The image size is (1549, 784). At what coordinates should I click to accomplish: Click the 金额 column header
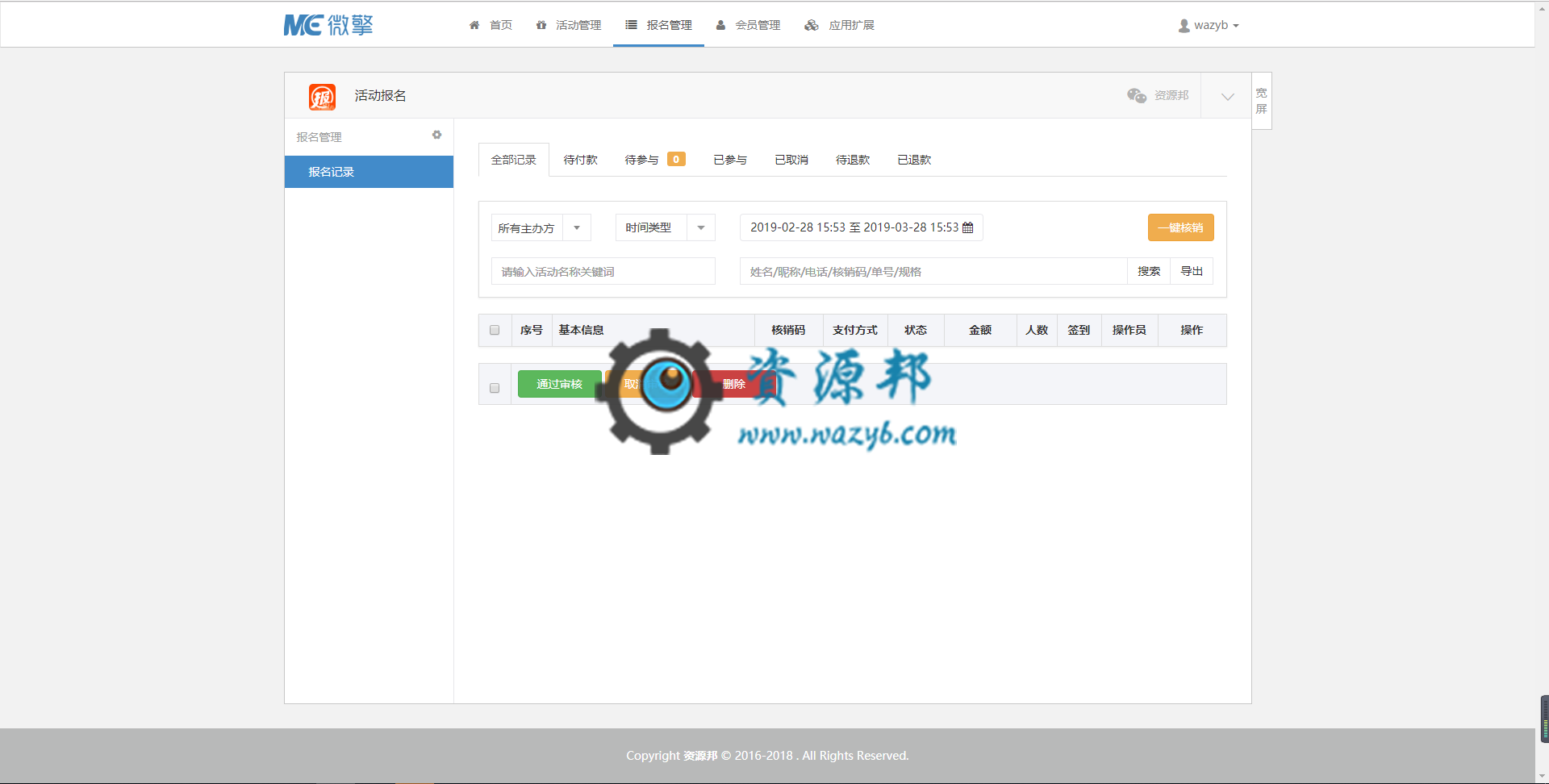pyautogui.click(x=980, y=330)
